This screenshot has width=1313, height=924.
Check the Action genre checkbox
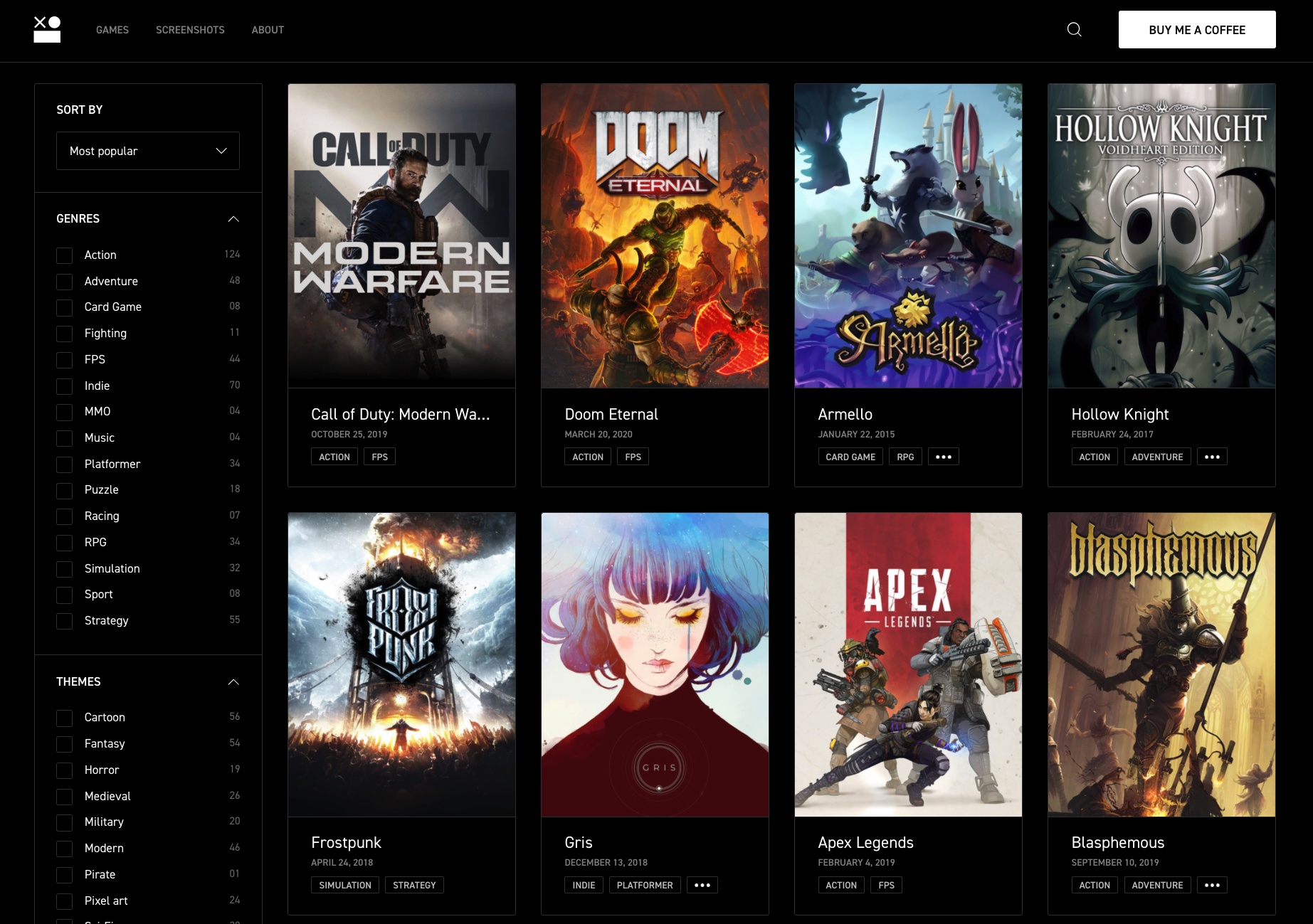65,255
